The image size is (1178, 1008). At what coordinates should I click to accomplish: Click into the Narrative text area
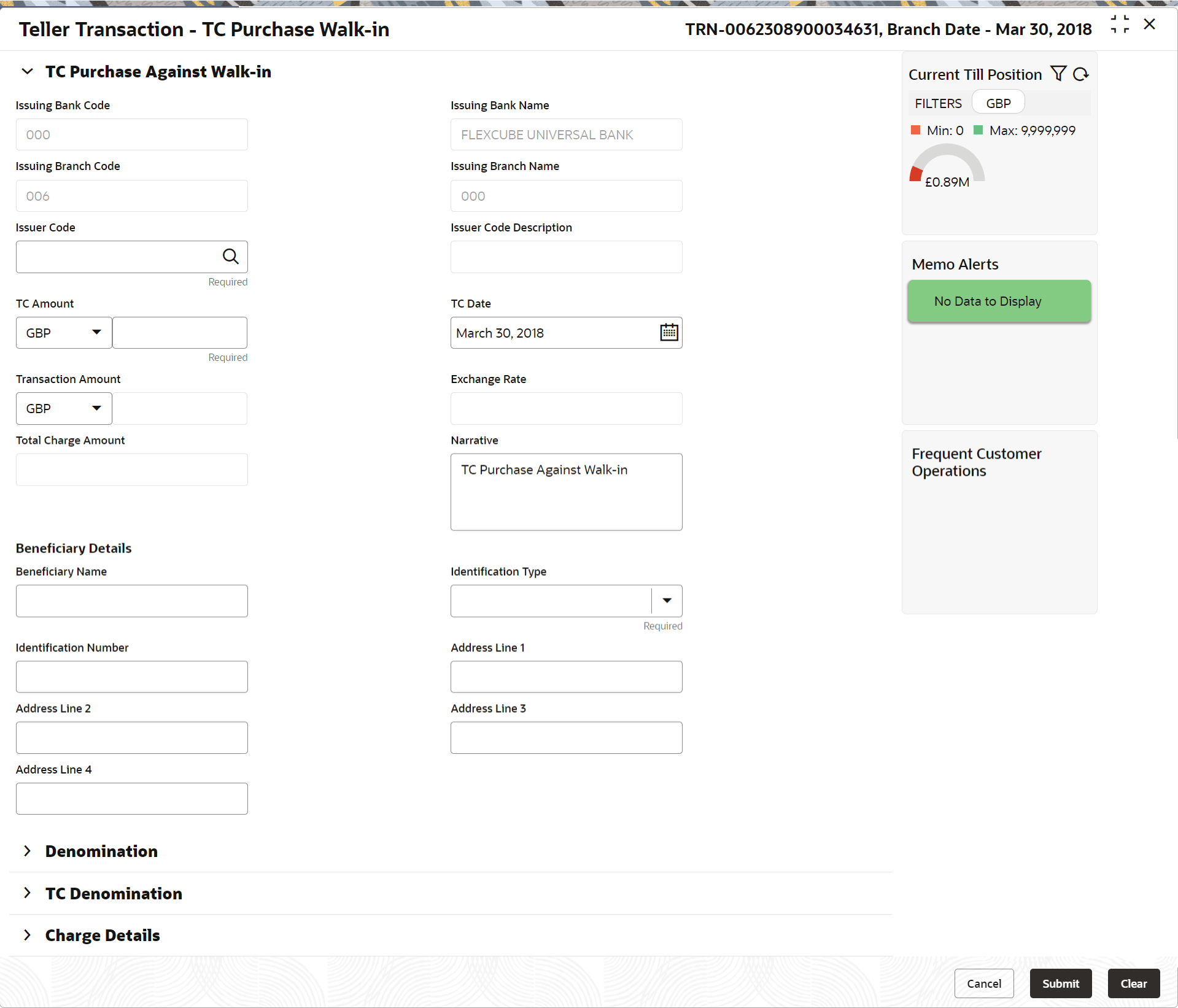(567, 492)
